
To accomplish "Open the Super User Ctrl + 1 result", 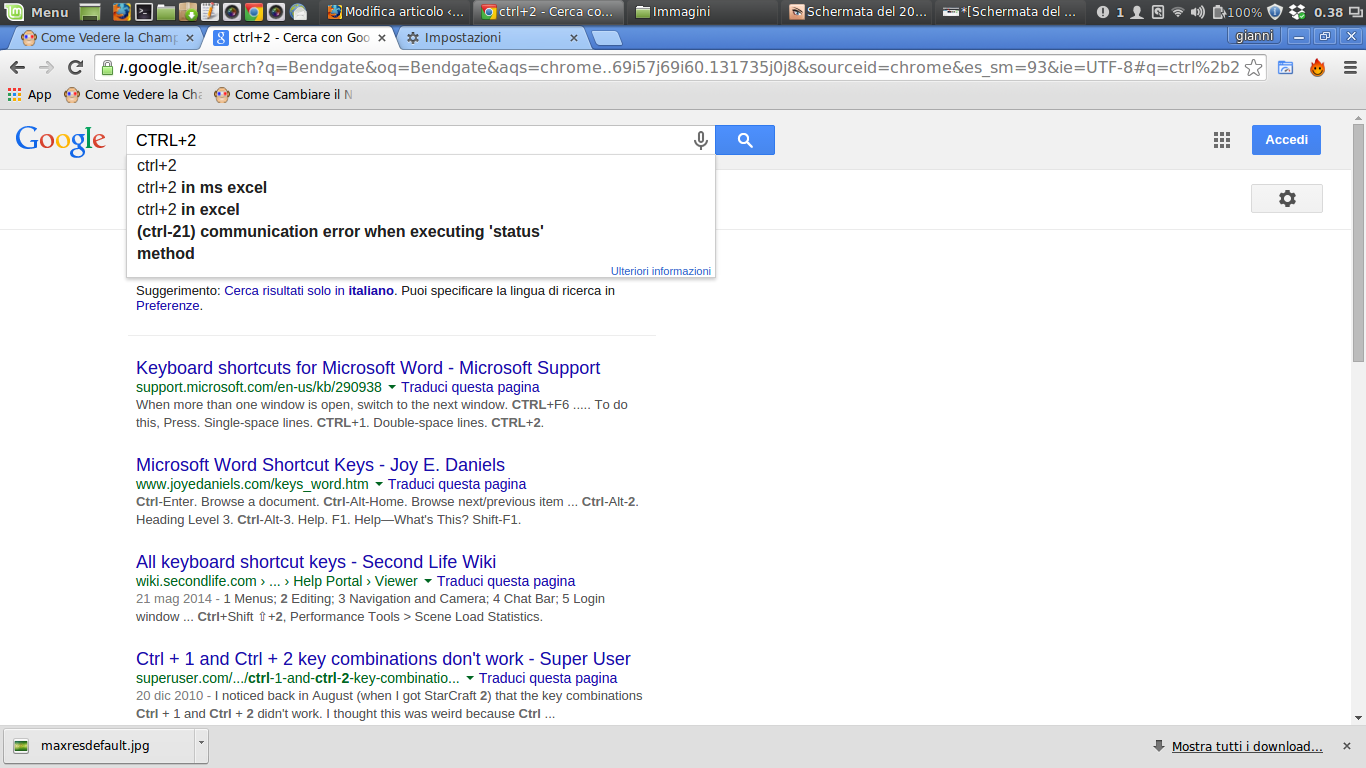I will 383,658.
